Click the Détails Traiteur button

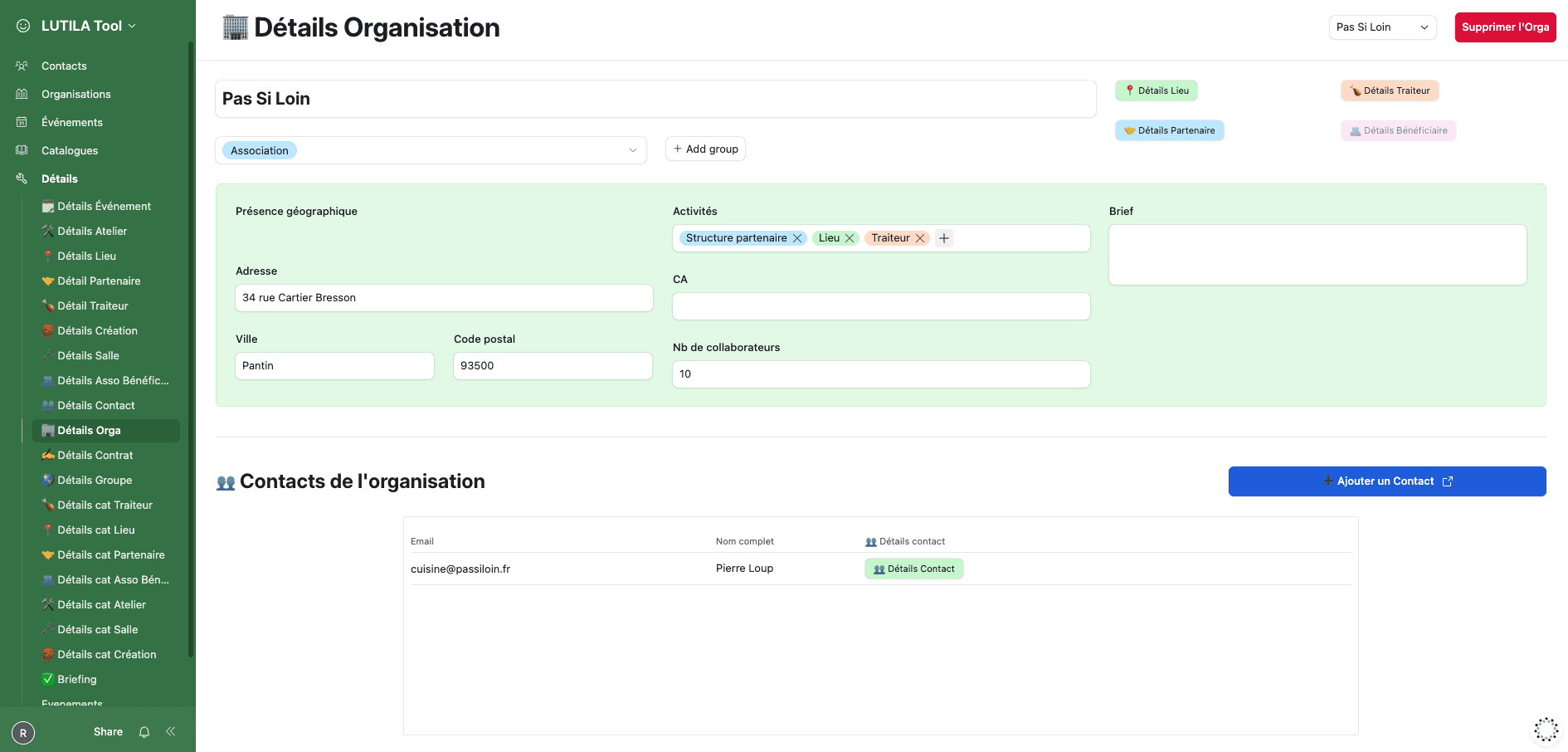[1390, 90]
